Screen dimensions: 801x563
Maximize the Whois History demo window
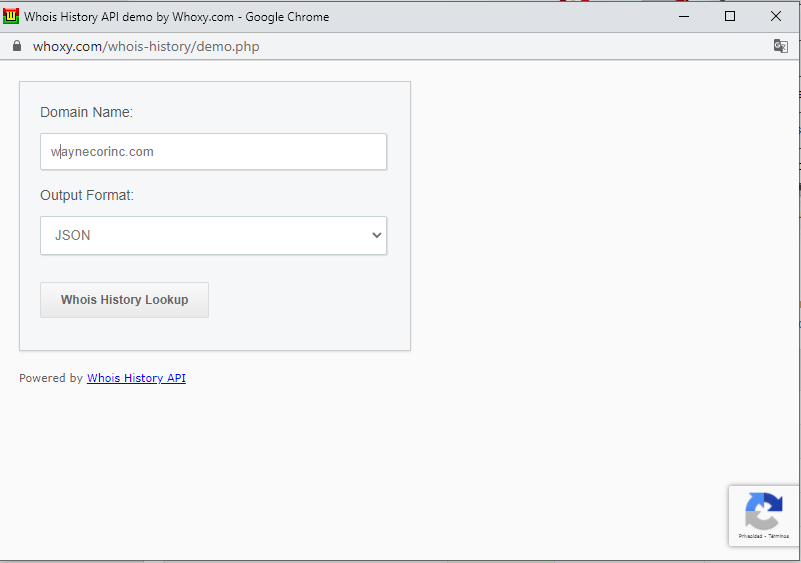730,16
